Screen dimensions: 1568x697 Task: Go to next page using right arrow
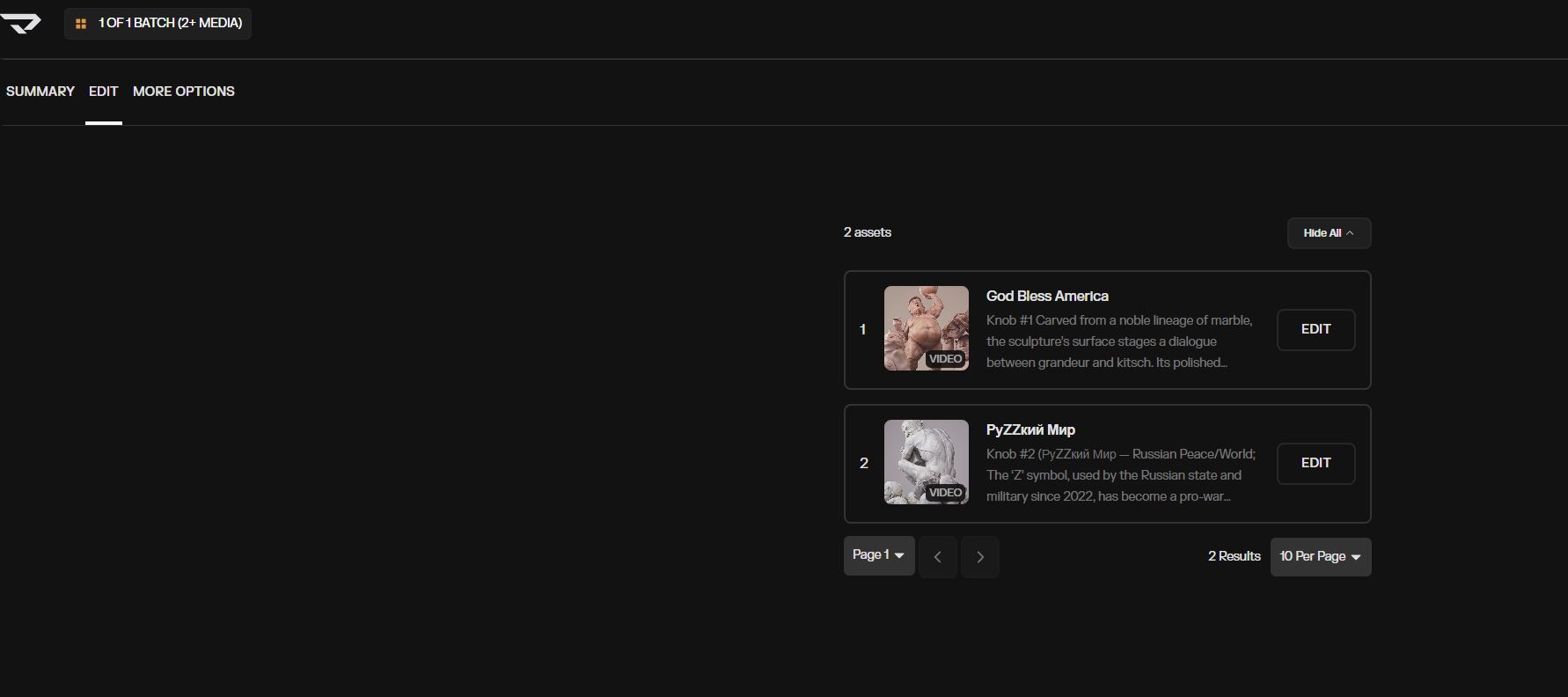pyautogui.click(x=980, y=557)
